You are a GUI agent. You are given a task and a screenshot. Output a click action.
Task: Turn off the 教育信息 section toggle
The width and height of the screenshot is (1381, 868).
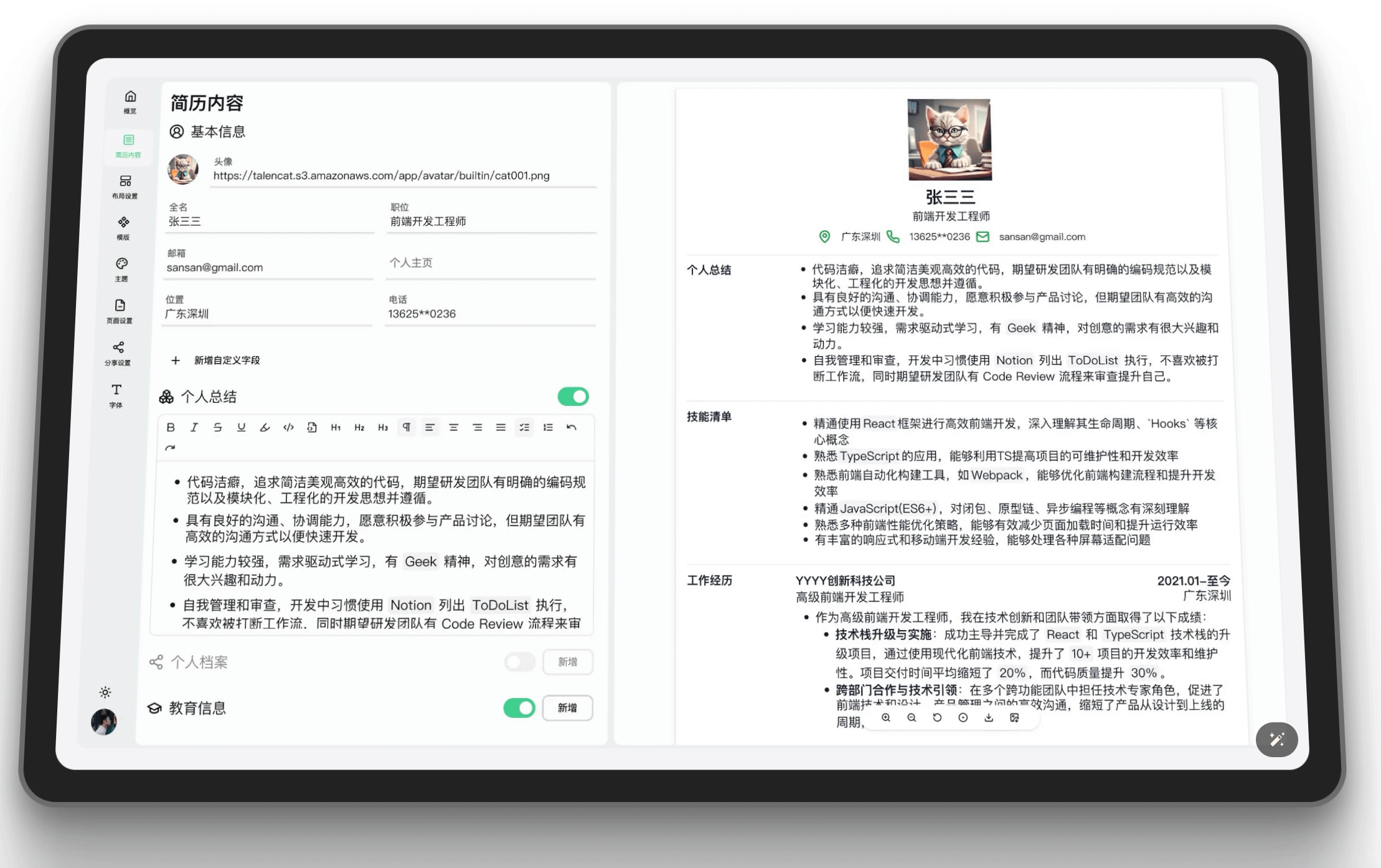tap(519, 708)
